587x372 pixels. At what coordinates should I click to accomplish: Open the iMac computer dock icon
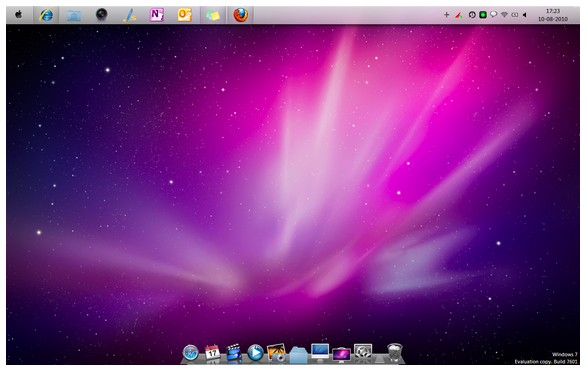click(320, 353)
